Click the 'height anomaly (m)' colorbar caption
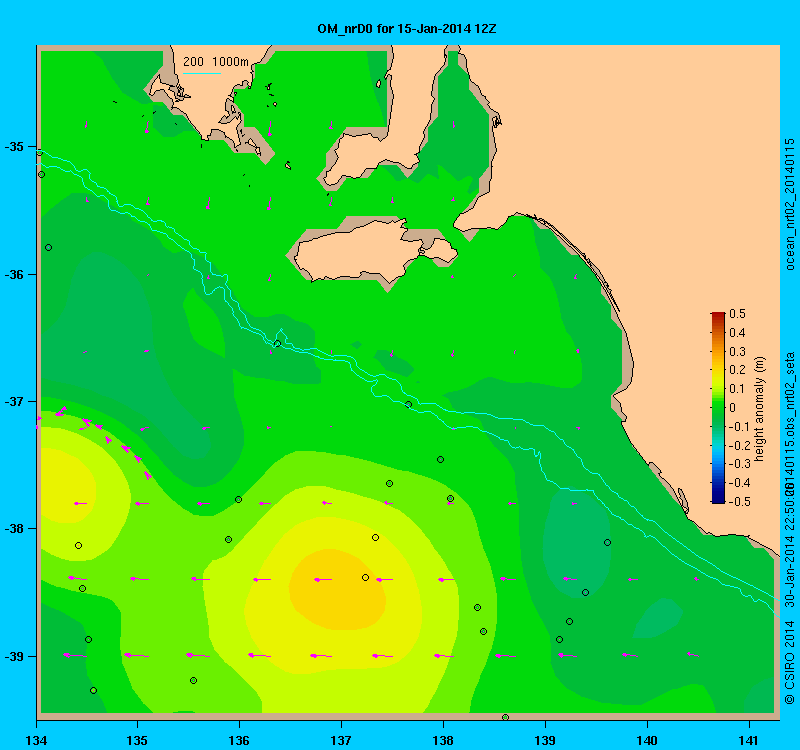Viewport: 800px width, 750px height. pyautogui.click(x=760, y=409)
